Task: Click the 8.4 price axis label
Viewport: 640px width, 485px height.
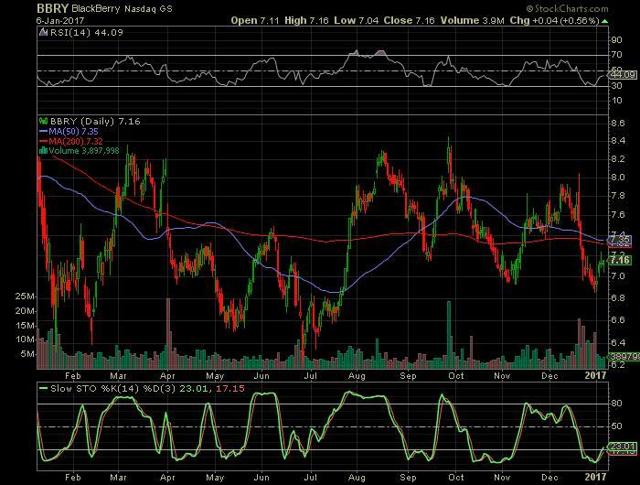Action: click(x=618, y=141)
